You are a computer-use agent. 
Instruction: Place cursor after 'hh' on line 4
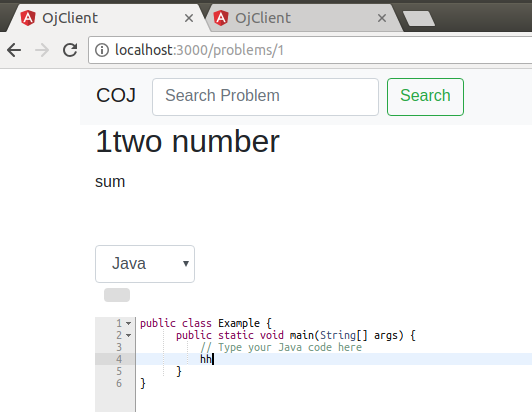212,359
